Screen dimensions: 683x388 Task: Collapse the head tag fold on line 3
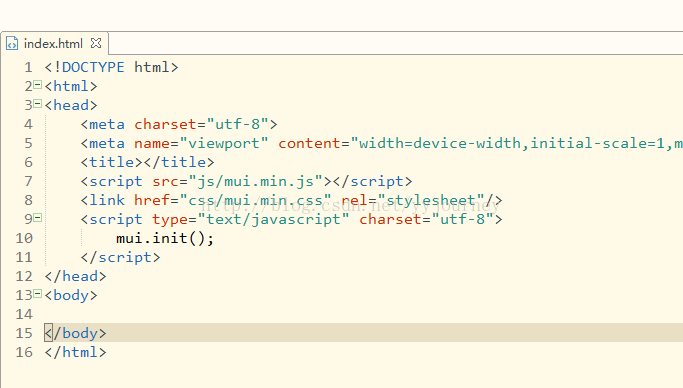(x=37, y=104)
